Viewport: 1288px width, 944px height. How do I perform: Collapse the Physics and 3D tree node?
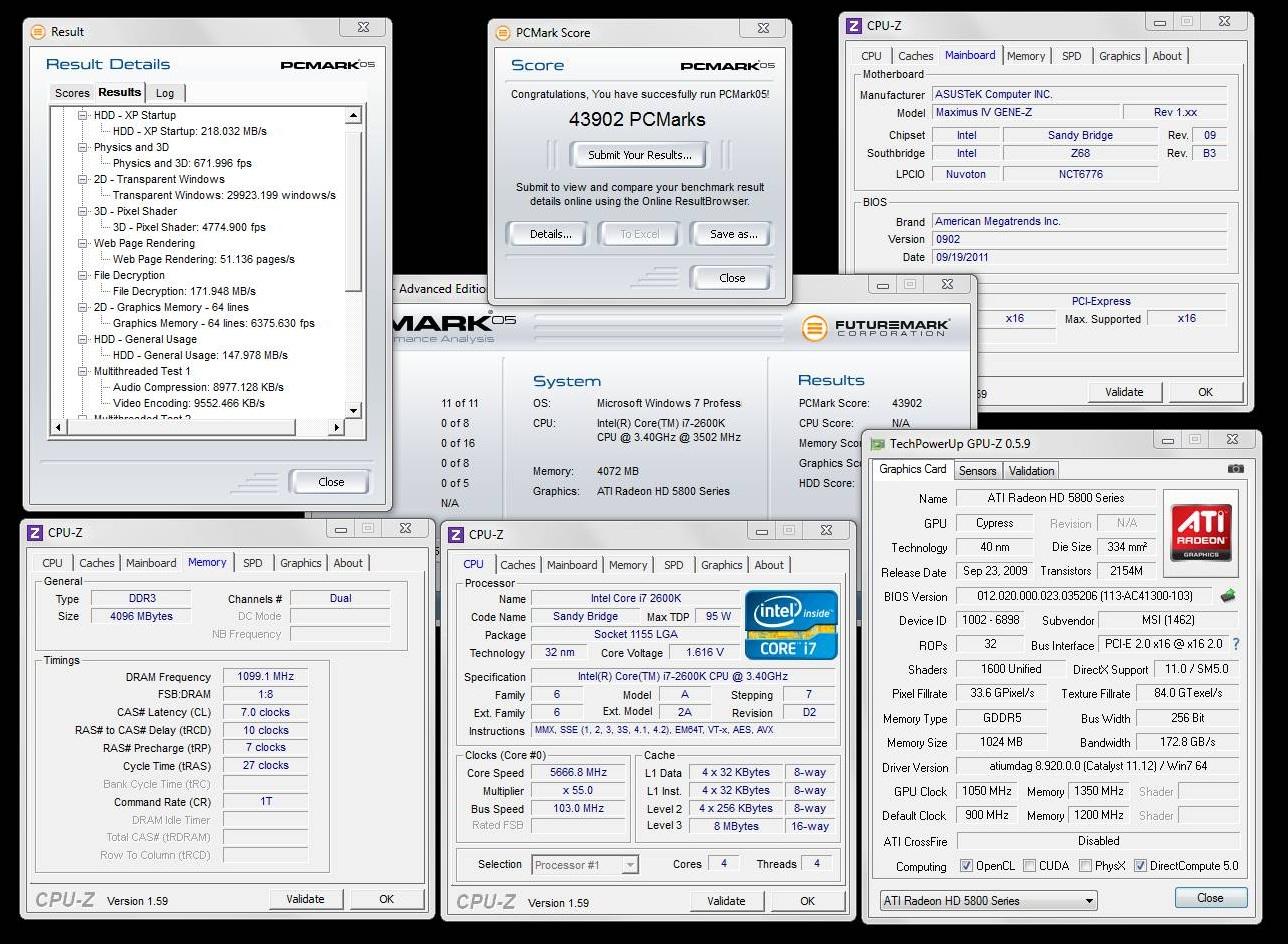83,147
